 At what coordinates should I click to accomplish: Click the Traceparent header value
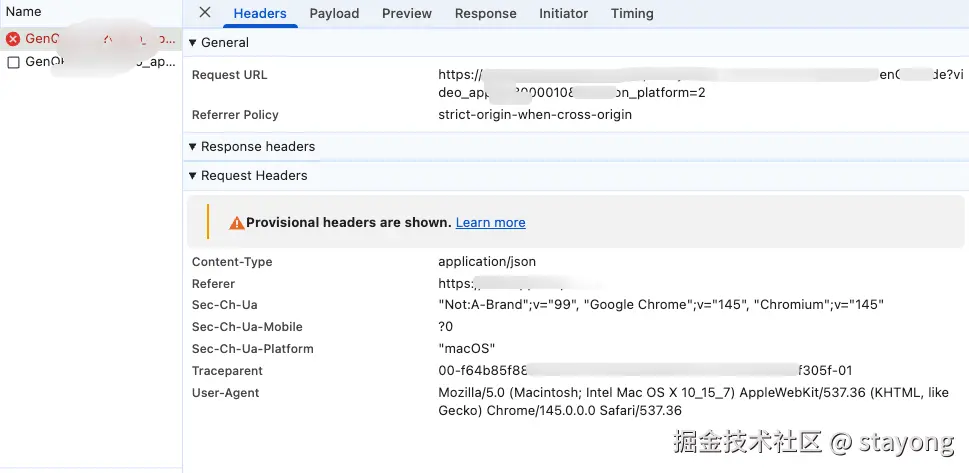tap(645, 371)
